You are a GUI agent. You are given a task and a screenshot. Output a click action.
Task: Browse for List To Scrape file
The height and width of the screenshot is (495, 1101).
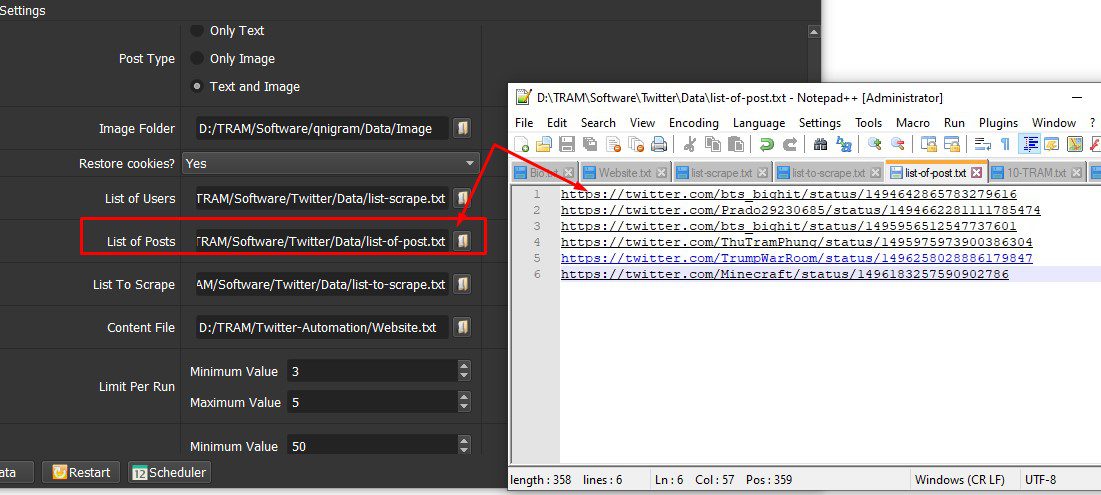coord(462,284)
